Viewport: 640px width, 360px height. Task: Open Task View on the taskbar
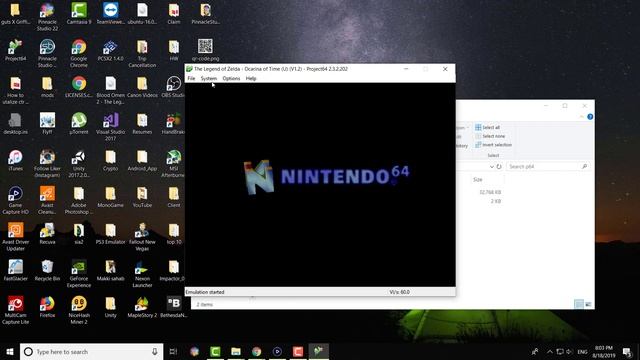pos(173,351)
